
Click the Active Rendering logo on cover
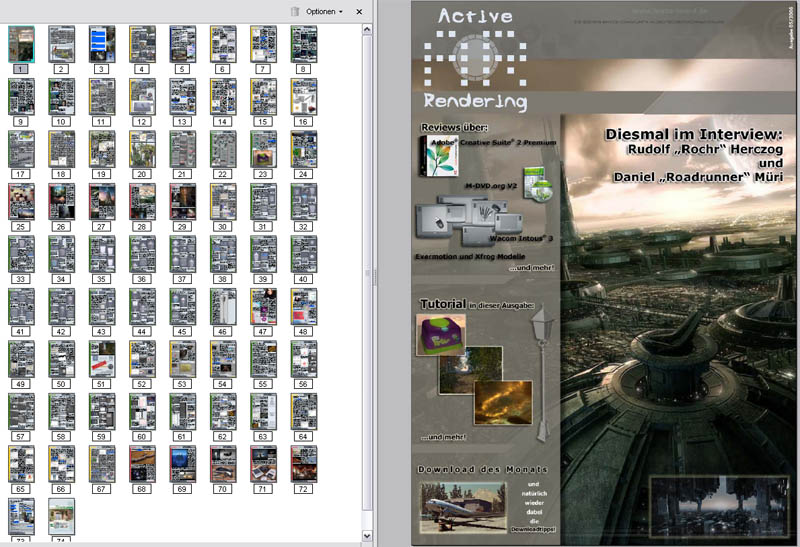tap(475, 59)
